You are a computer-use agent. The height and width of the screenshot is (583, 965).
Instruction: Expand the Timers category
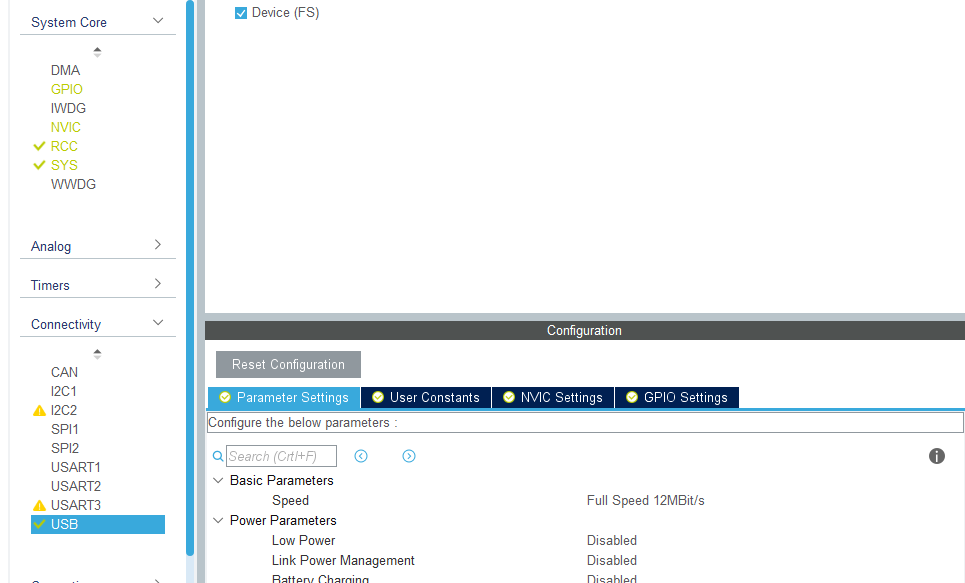[158, 284]
